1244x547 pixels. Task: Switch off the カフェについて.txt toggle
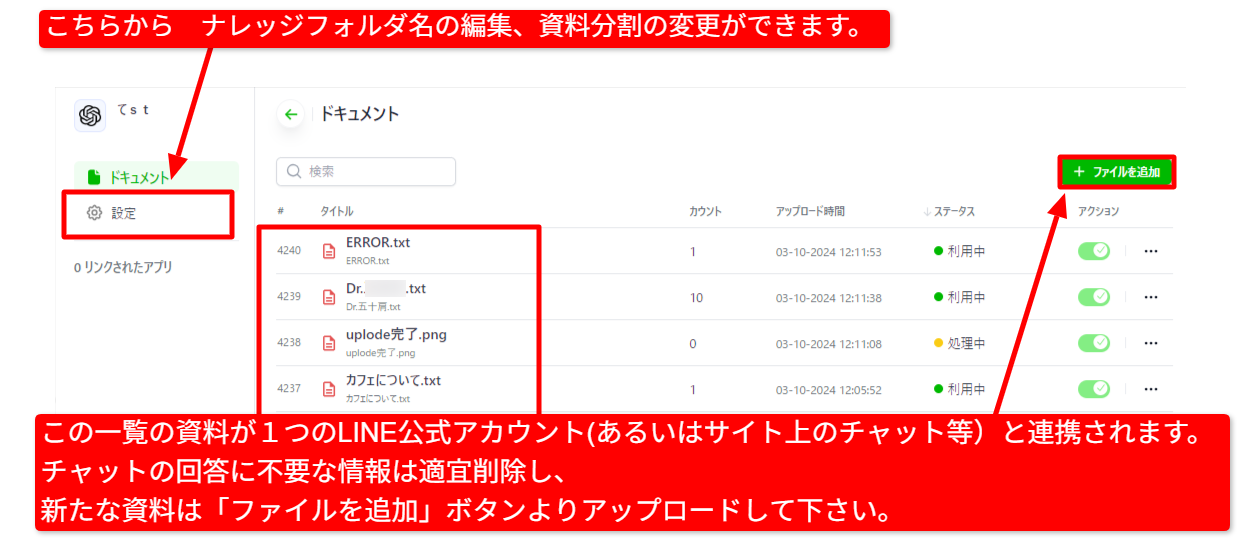coord(1093,389)
